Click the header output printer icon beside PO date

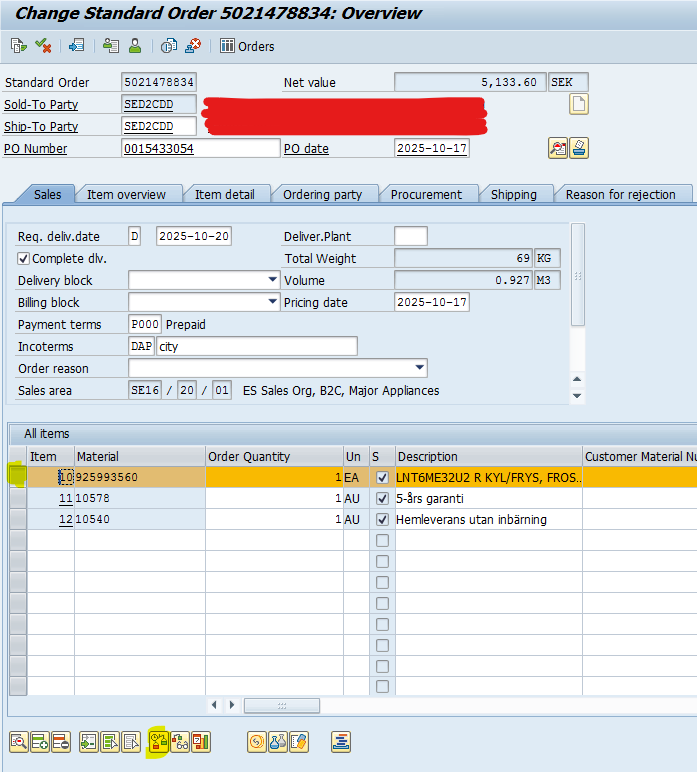[x=579, y=148]
